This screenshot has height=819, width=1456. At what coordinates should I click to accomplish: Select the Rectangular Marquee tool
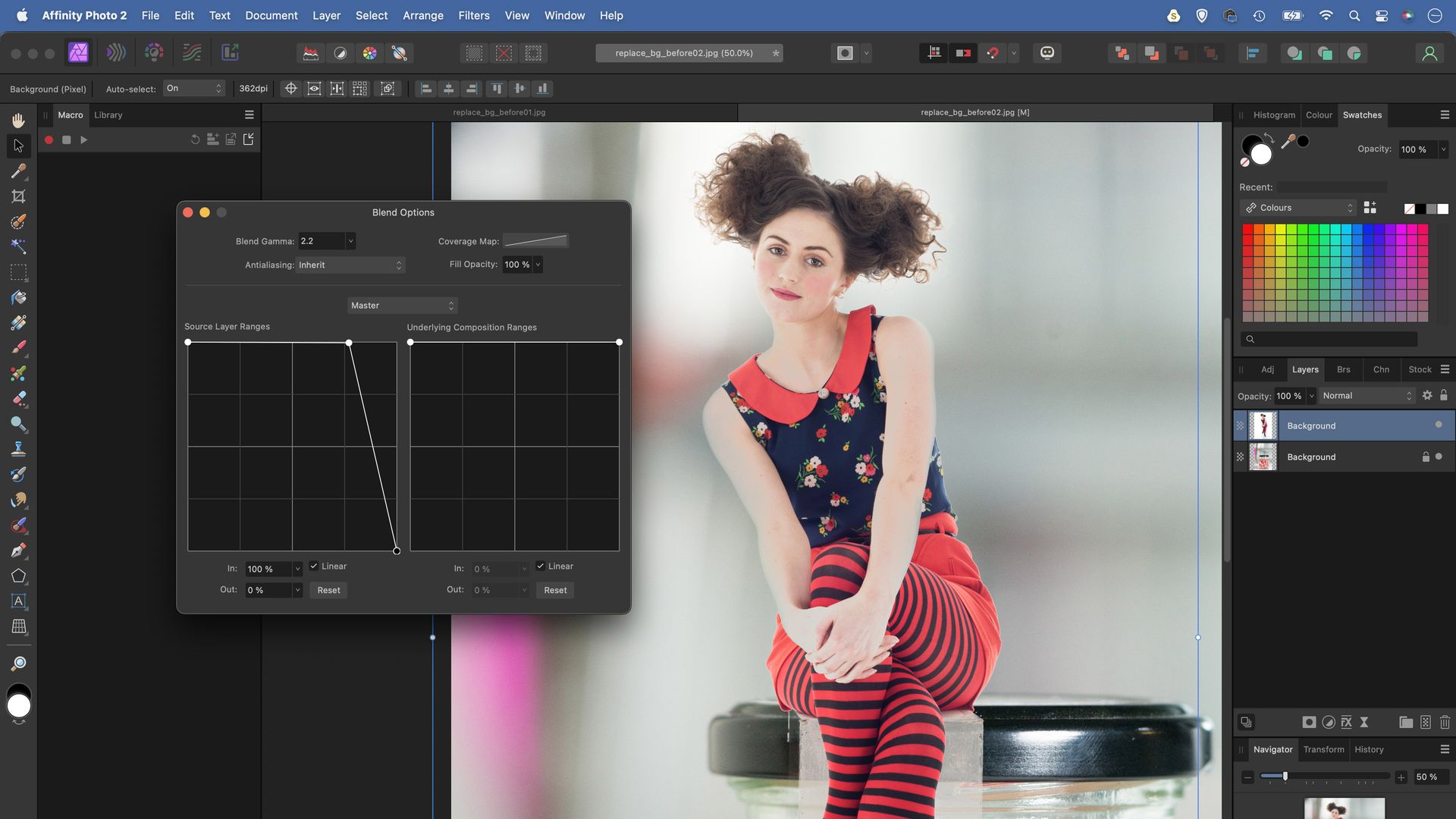18,272
